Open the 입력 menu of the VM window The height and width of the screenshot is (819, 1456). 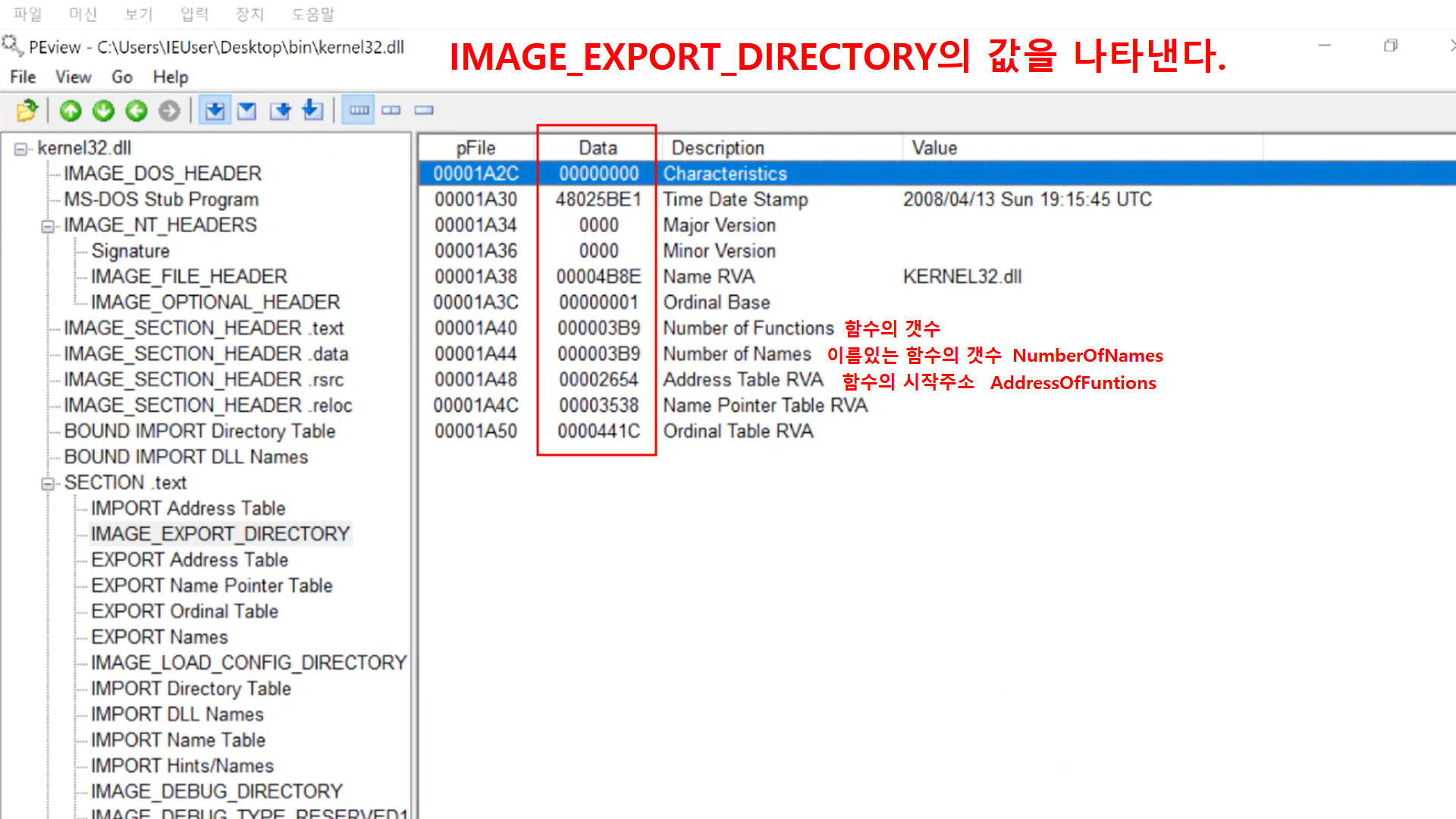tap(194, 14)
